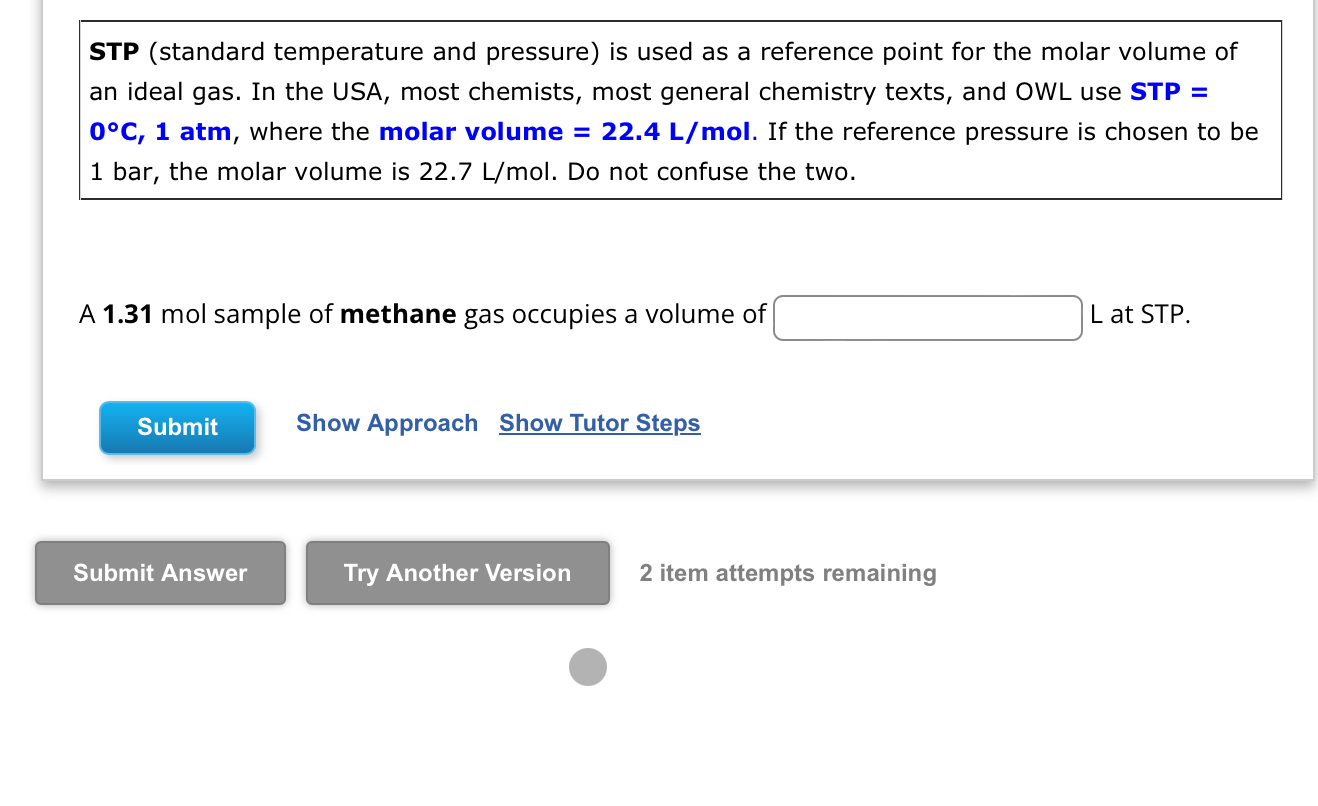Click the '2 item attempts remaining' text

pos(788,573)
